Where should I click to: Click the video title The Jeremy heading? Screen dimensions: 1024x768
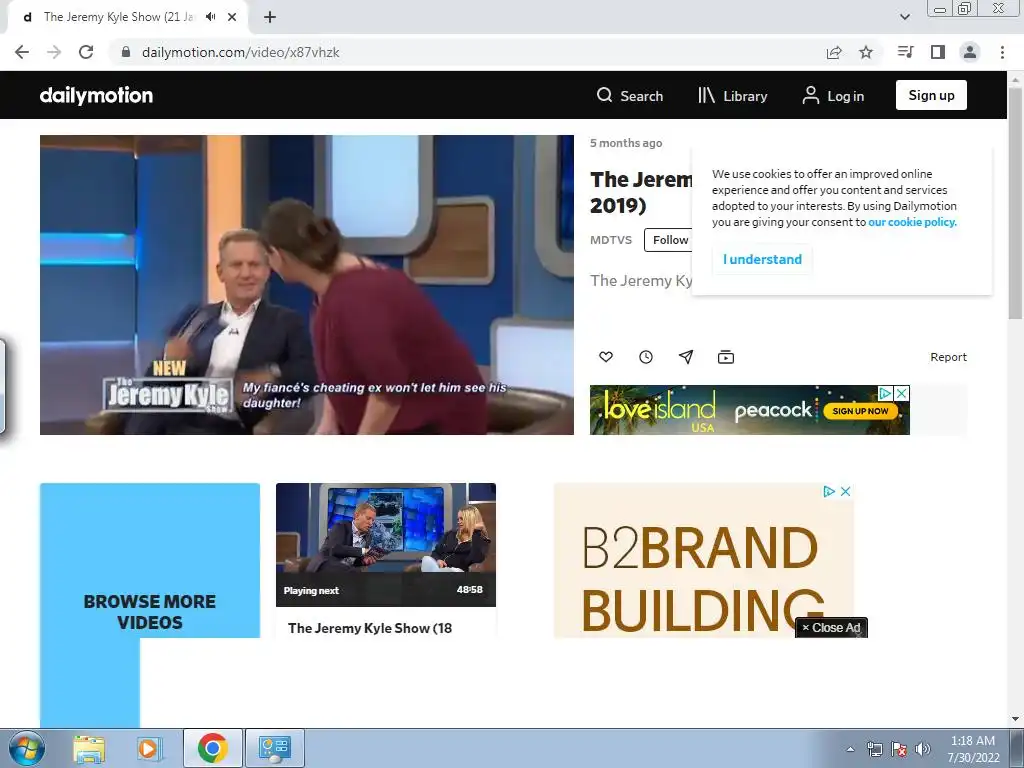641,192
